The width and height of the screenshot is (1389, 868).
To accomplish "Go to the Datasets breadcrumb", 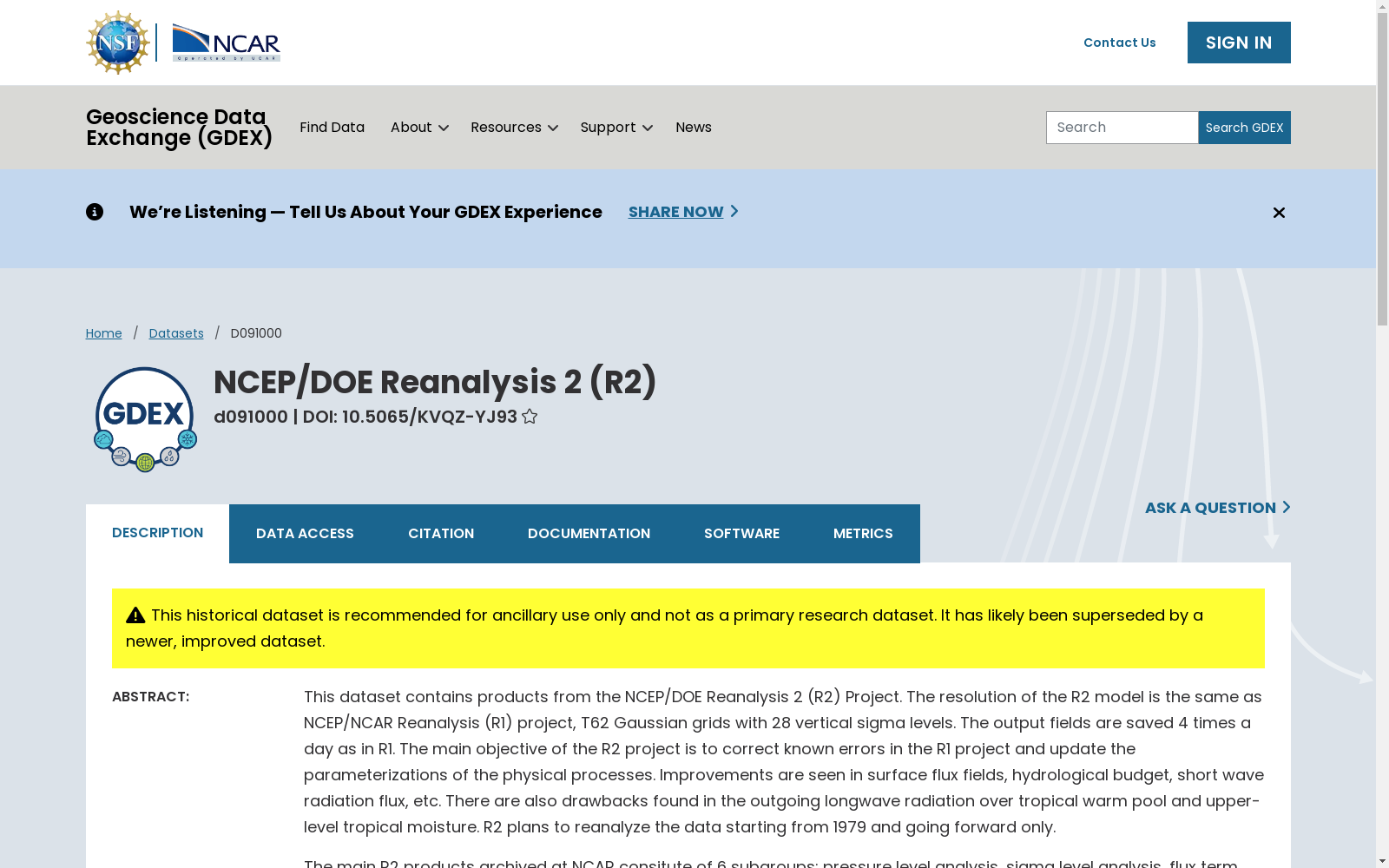I will [176, 333].
